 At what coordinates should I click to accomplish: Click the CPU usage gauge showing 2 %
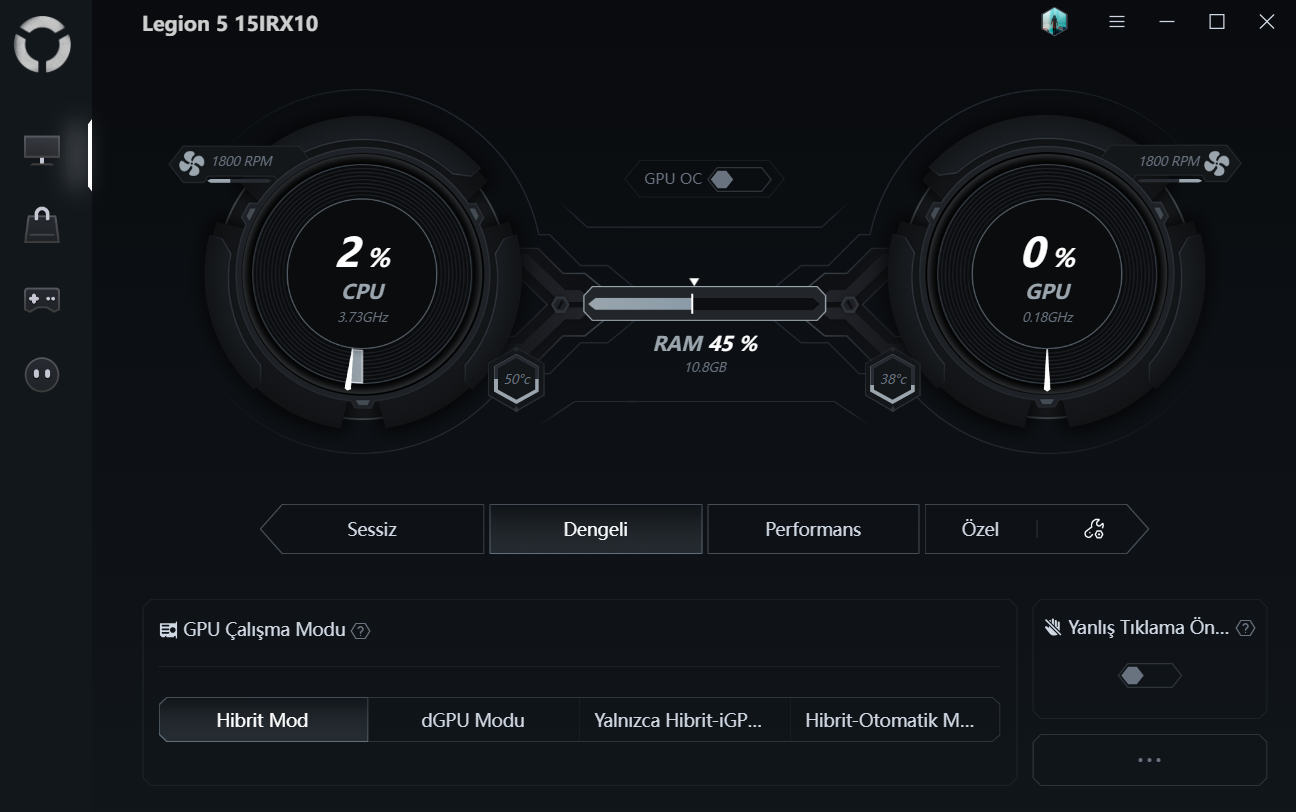[362, 274]
